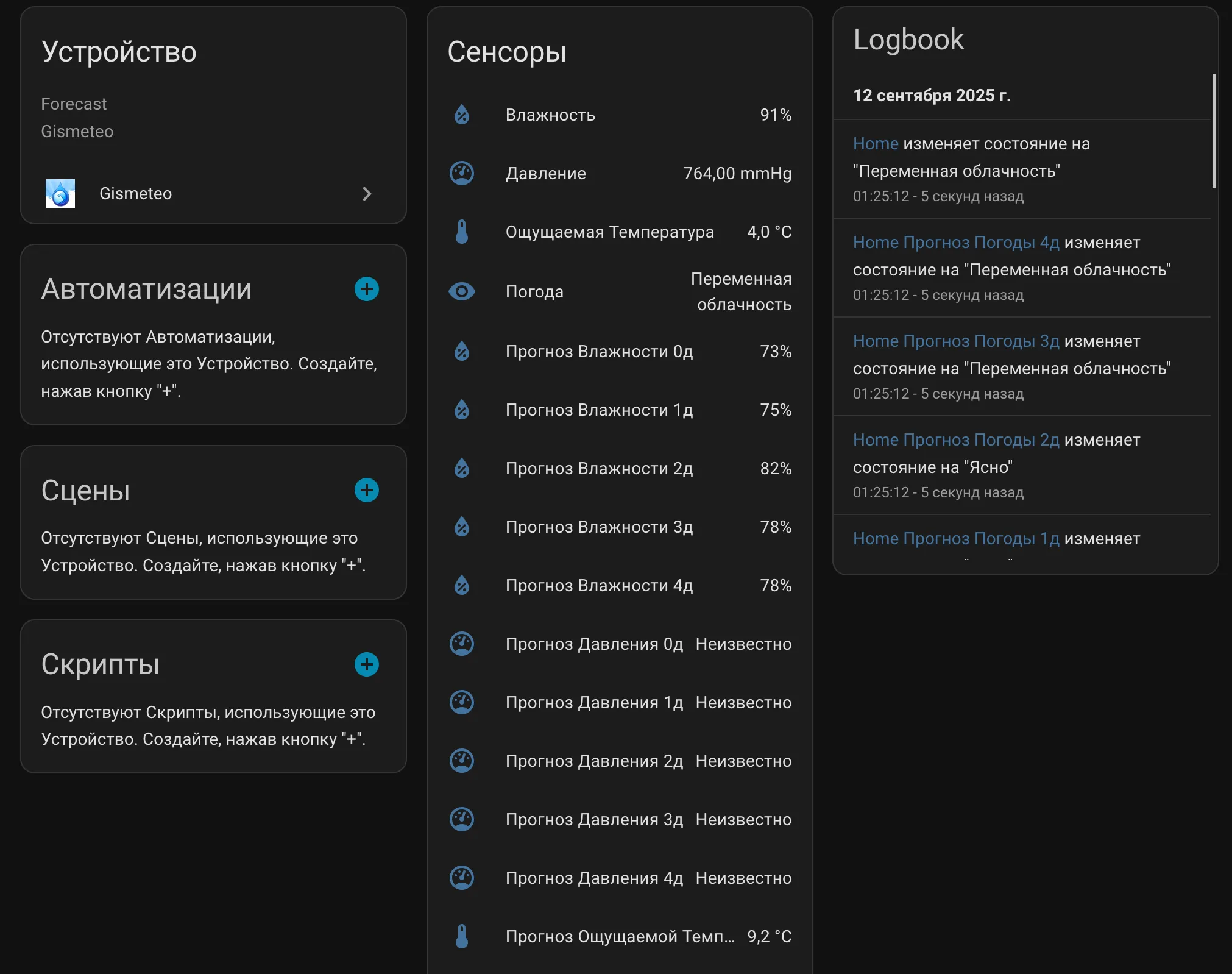This screenshot has height=974, width=1232.
Task: Add a new scene with plus icon
Action: tap(367, 490)
